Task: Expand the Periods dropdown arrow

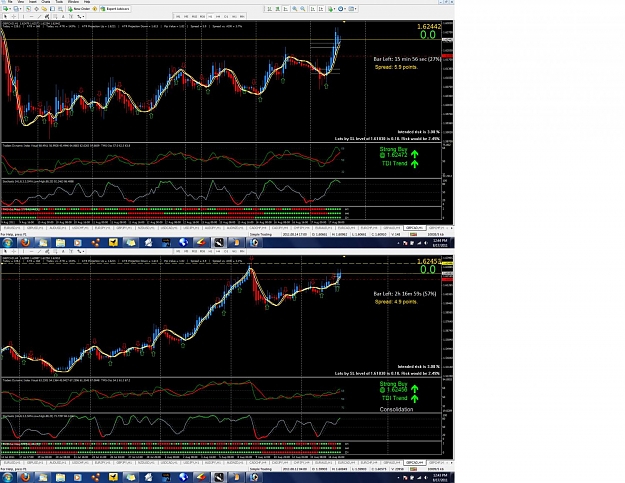Action: [x=345, y=9]
